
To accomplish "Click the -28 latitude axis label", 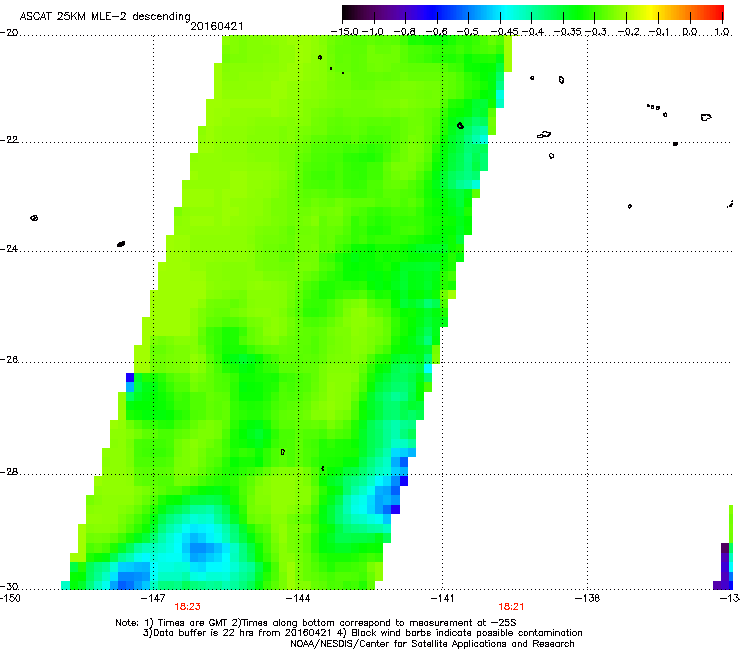I will [x=9, y=472].
